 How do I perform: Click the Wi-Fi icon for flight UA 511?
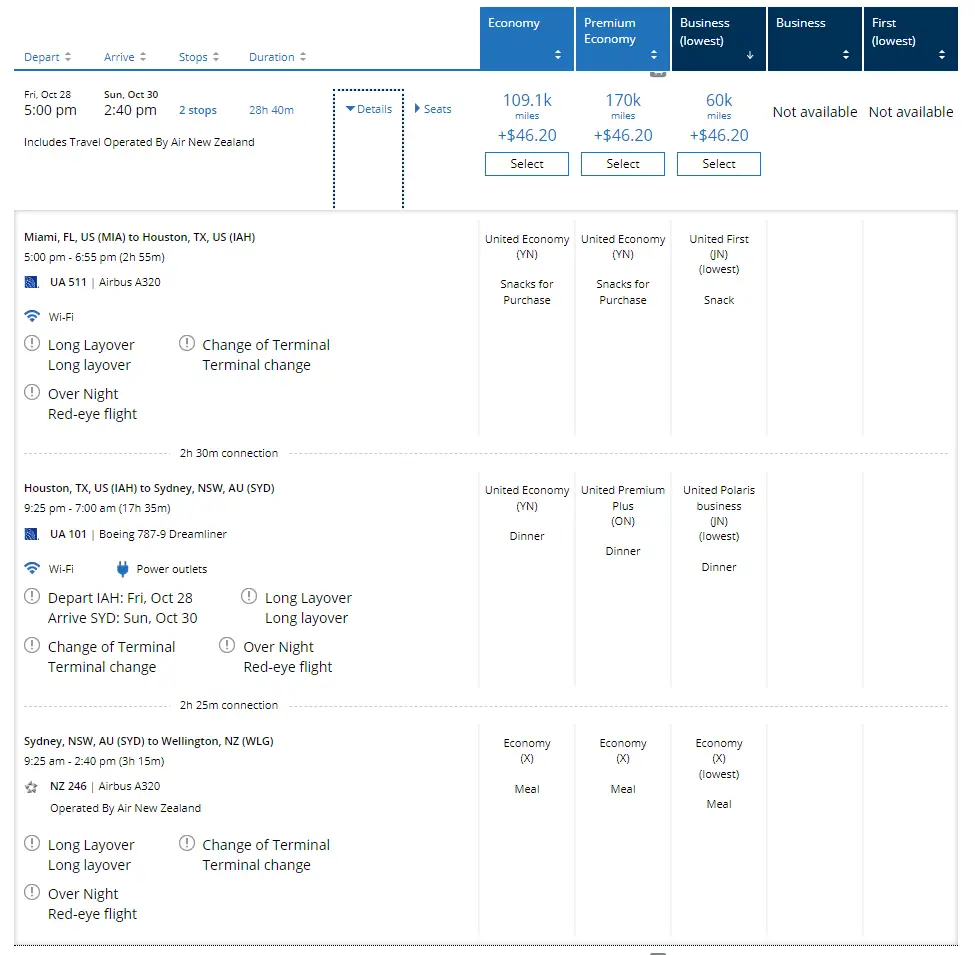(x=32, y=316)
